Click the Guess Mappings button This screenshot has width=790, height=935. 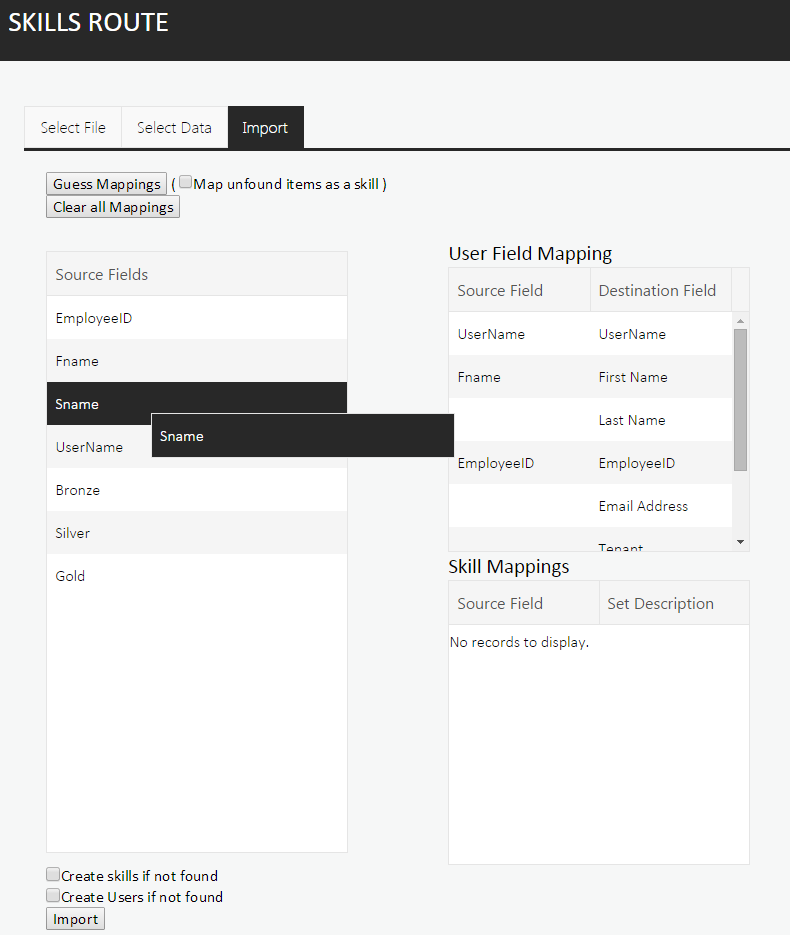[x=106, y=184]
